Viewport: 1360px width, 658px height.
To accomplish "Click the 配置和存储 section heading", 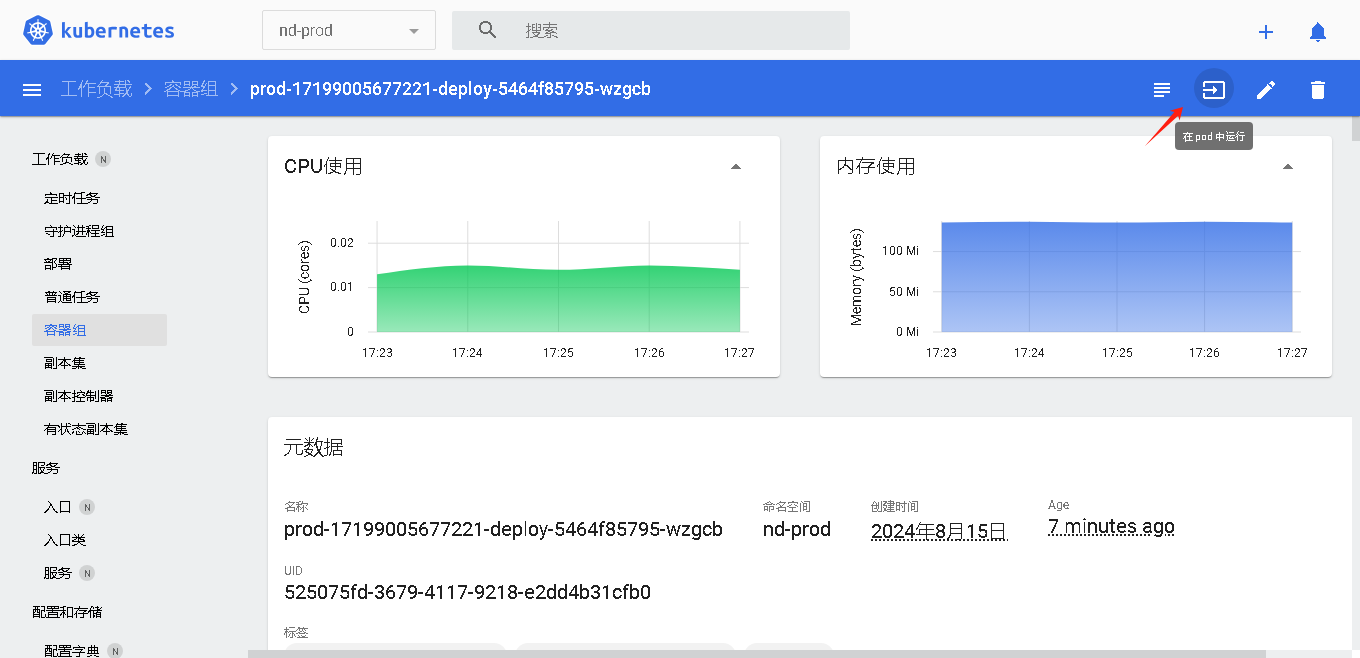I will (x=67, y=612).
